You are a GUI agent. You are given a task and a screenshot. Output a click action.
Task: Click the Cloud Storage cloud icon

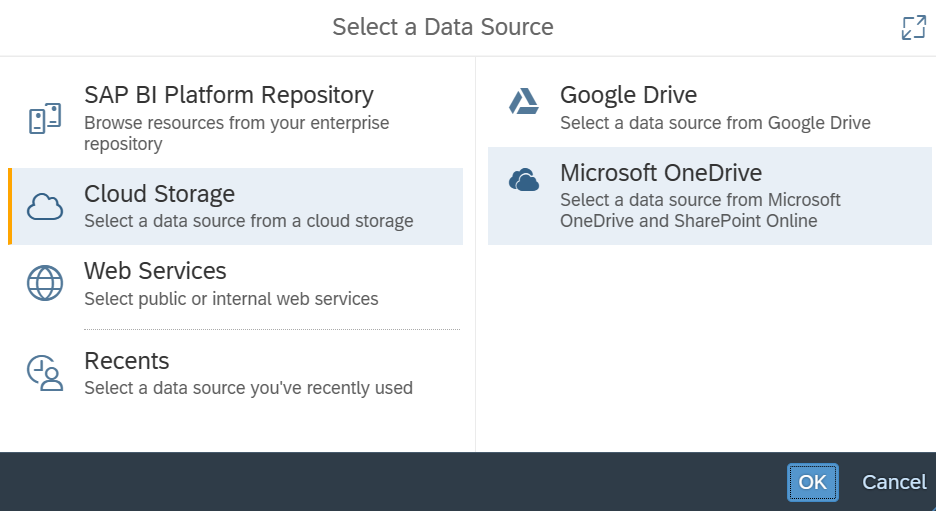tap(45, 207)
